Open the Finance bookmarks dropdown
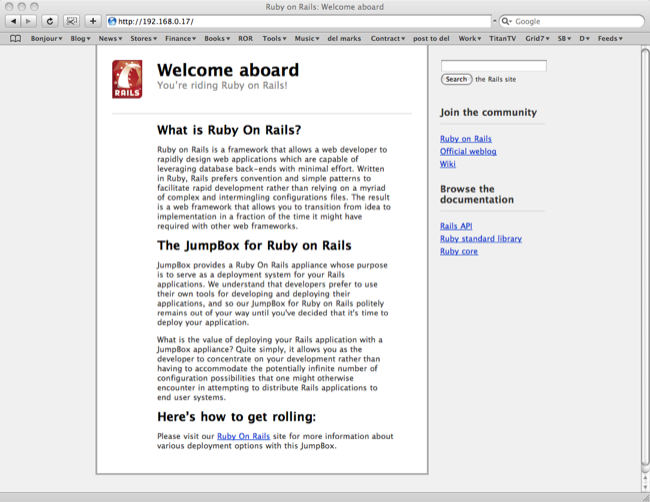The height and width of the screenshot is (502, 650). (x=180, y=39)
